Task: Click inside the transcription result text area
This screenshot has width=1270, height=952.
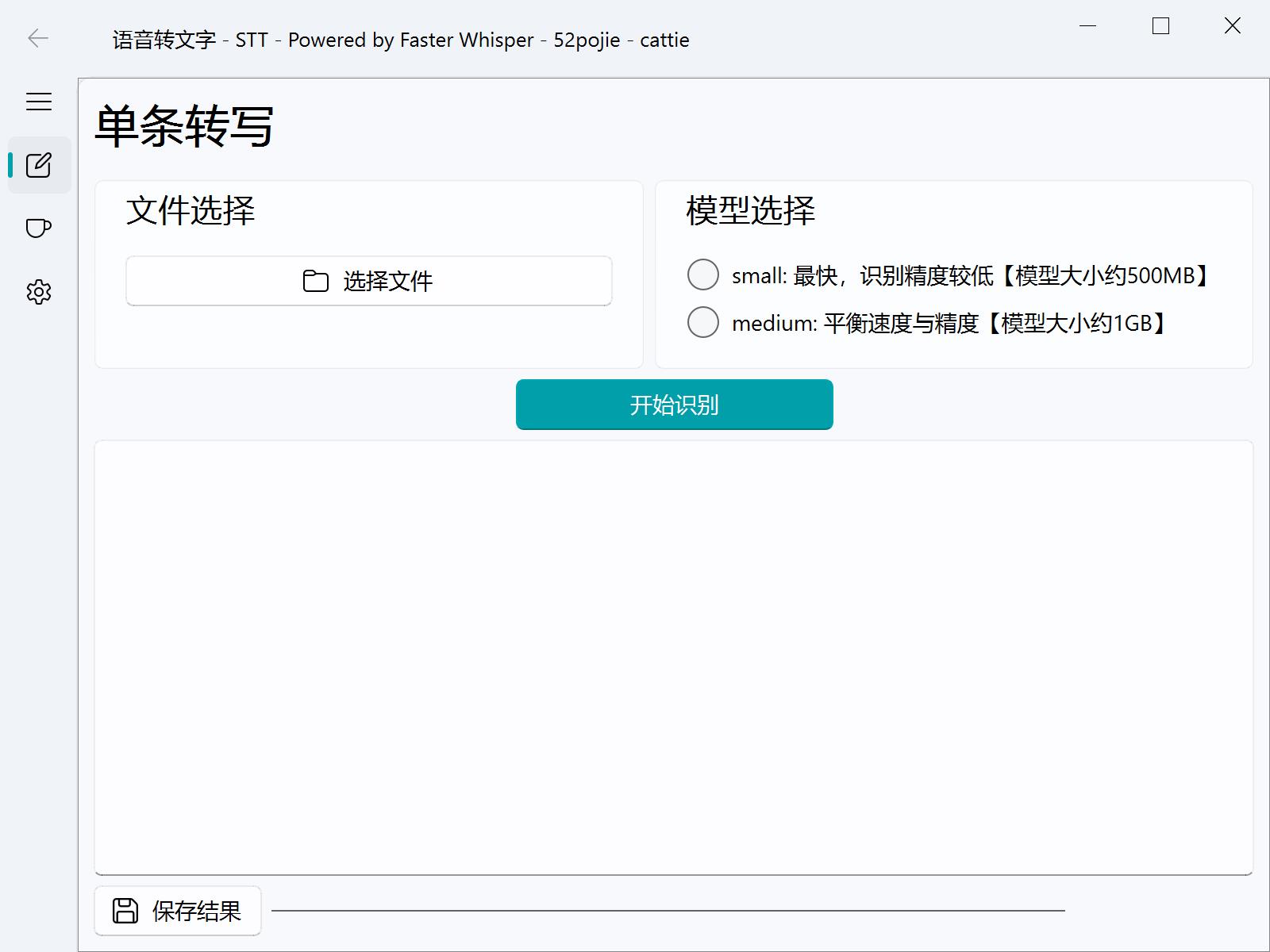Action: [673, 657]
